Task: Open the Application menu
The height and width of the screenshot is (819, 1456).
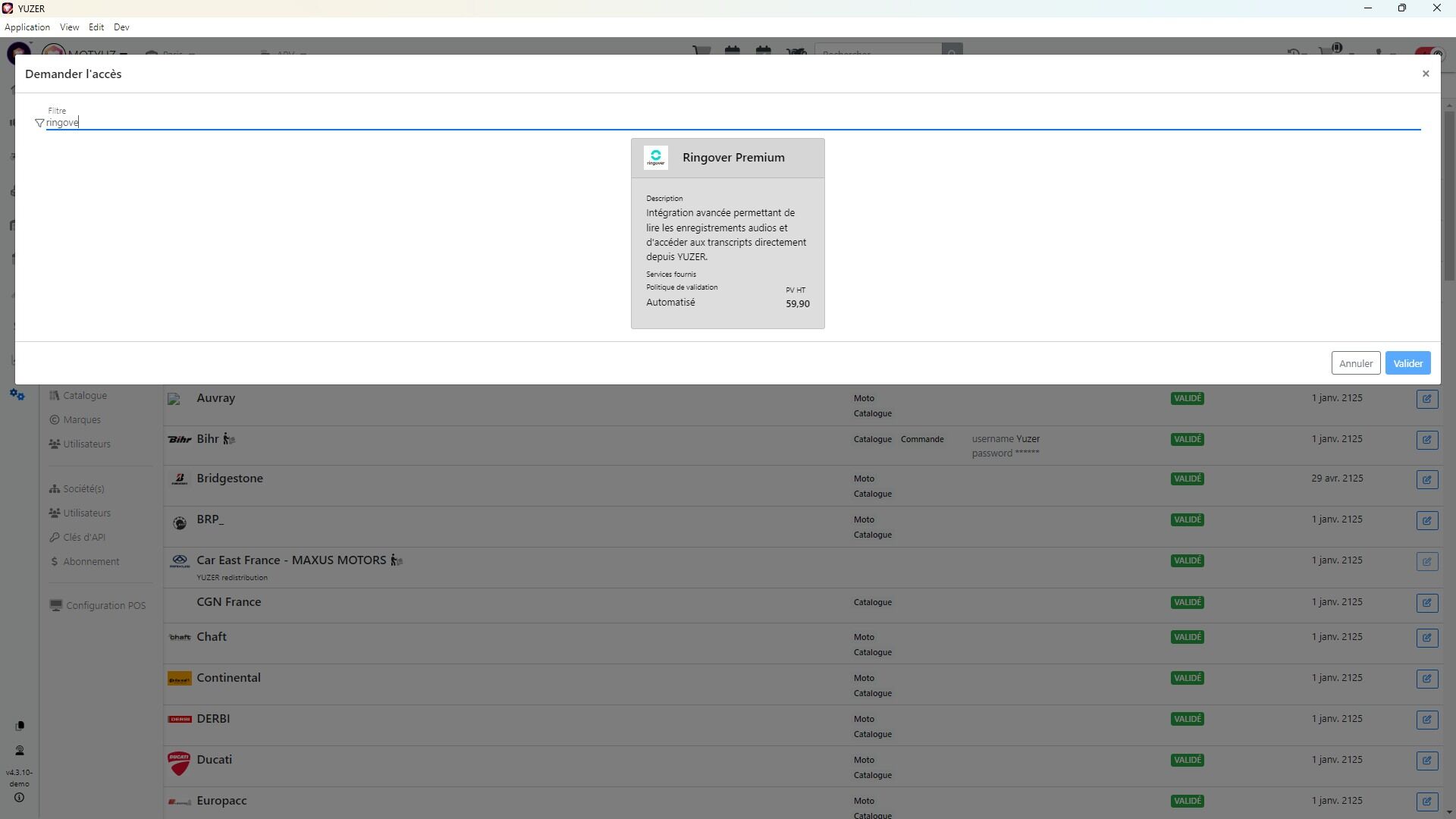Action: pyautogui.click(x=27, y=27)
